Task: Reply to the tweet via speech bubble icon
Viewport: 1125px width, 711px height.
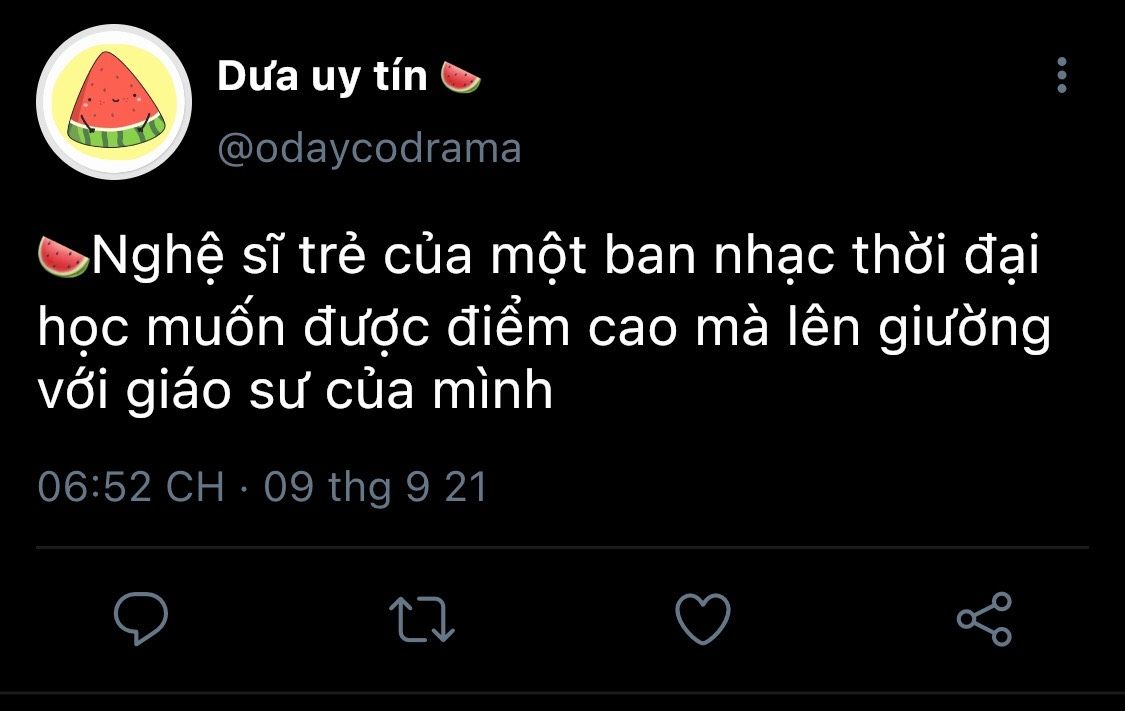Action: tap(141, 618)
